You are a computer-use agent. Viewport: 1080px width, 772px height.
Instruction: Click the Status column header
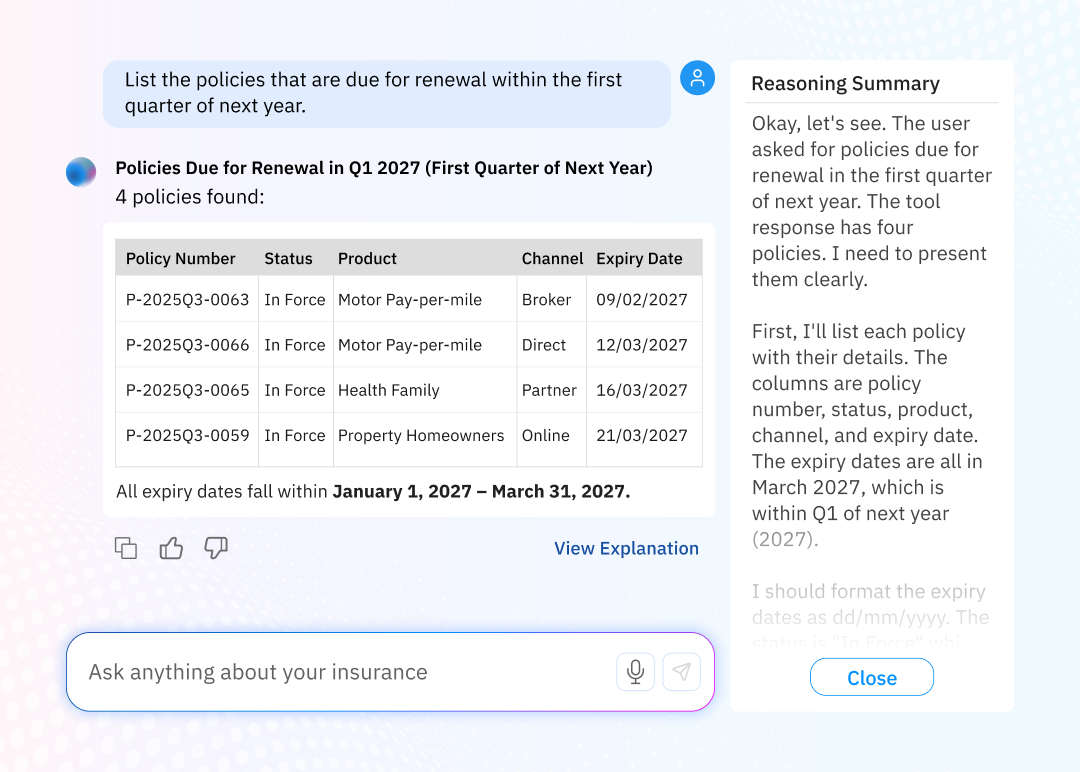click(288, 258)
